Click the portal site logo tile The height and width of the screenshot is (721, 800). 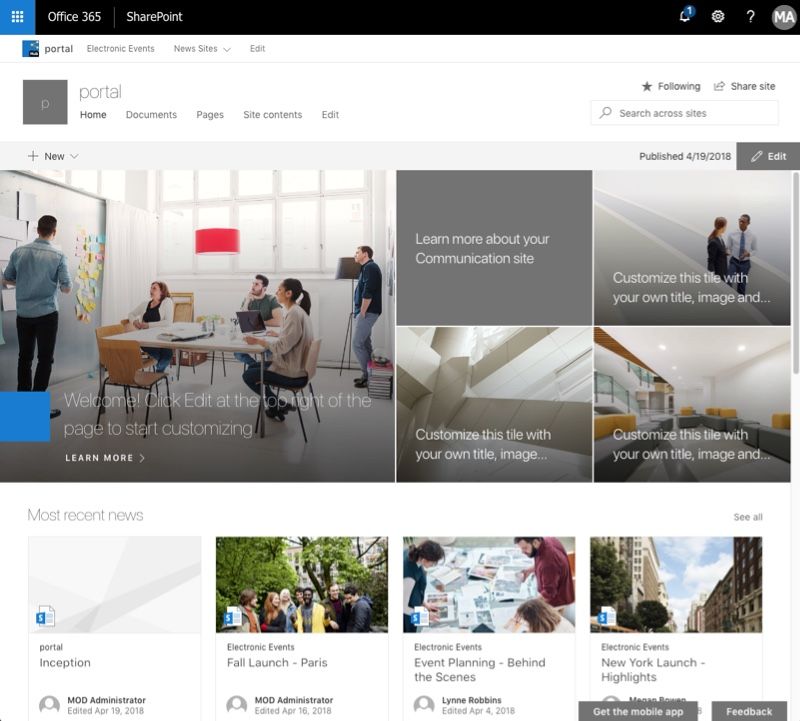[47, 102]
